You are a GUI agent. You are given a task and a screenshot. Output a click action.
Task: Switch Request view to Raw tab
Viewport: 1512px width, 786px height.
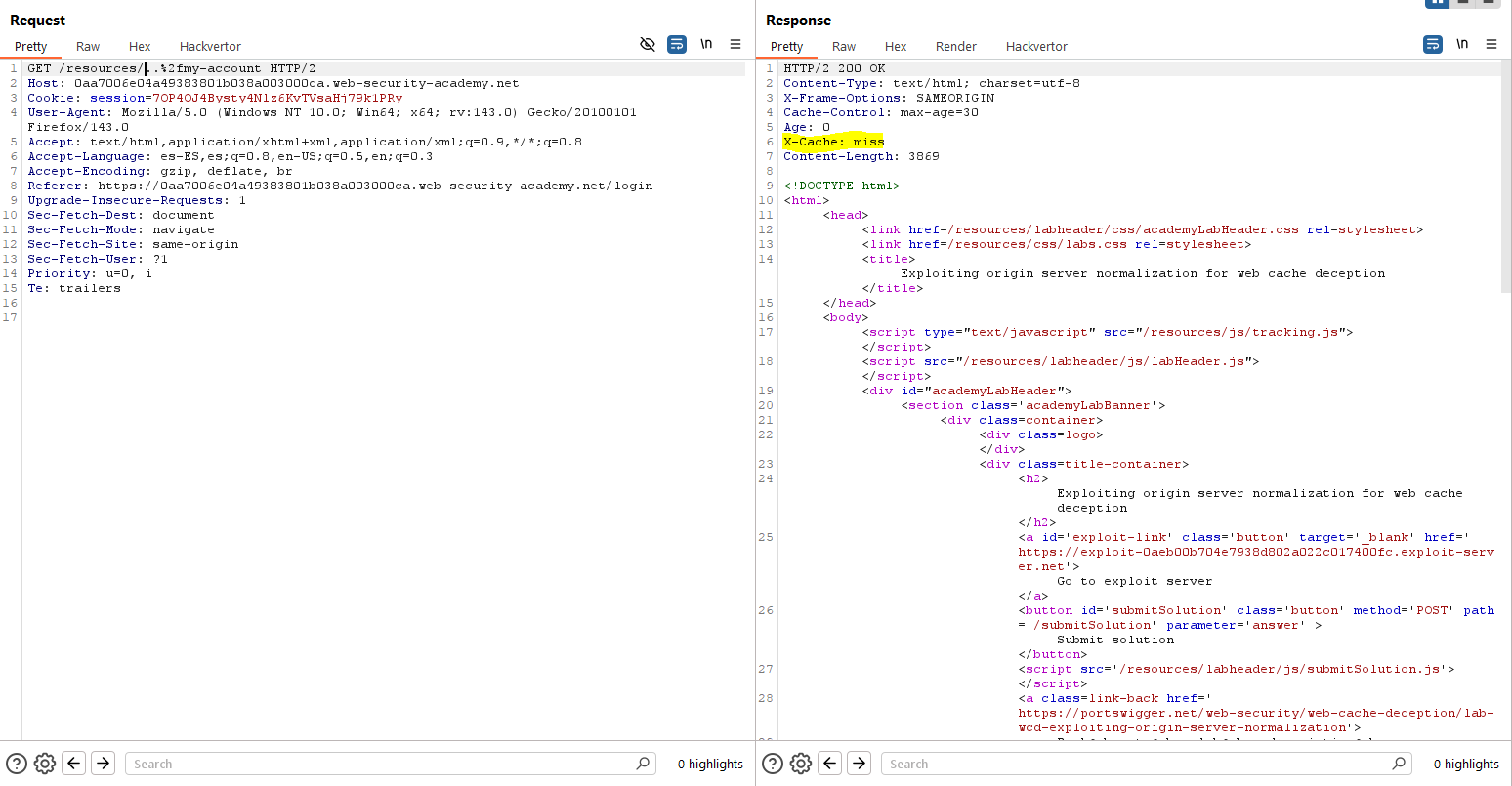pyautogui.click(x=88, y=46)
